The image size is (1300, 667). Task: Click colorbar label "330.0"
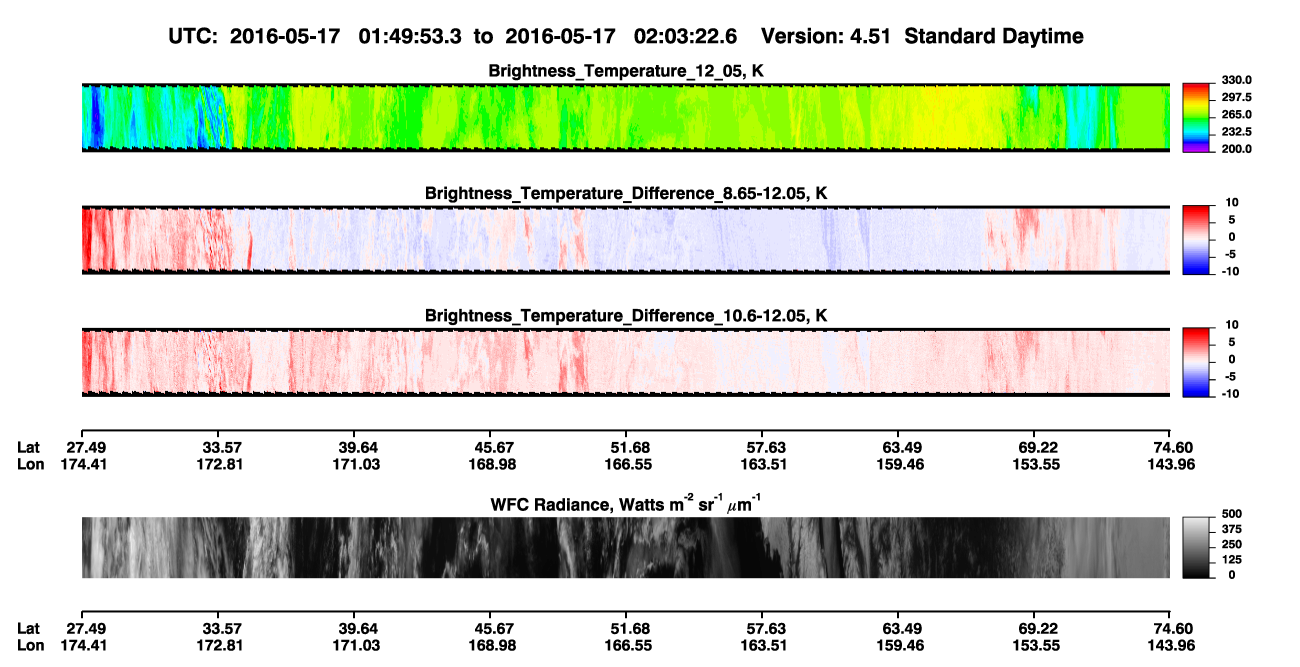pos(1236,81)
